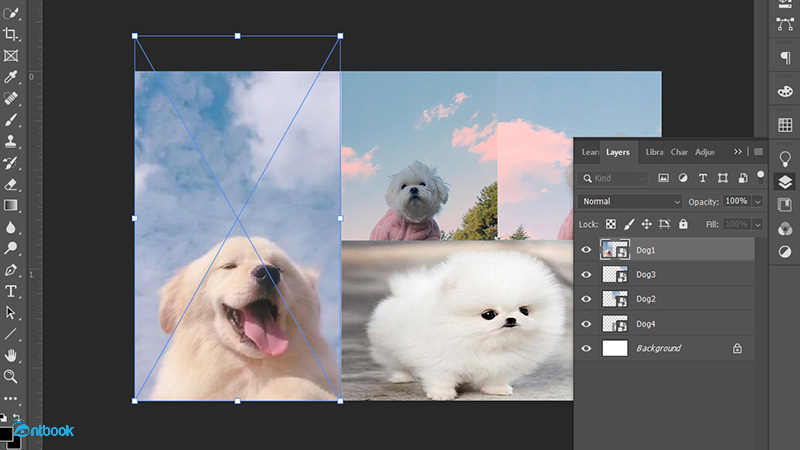This screenshot has width=800, height=450.
Task: Select the Blur (droplet) tool
Action: point(10,227)
